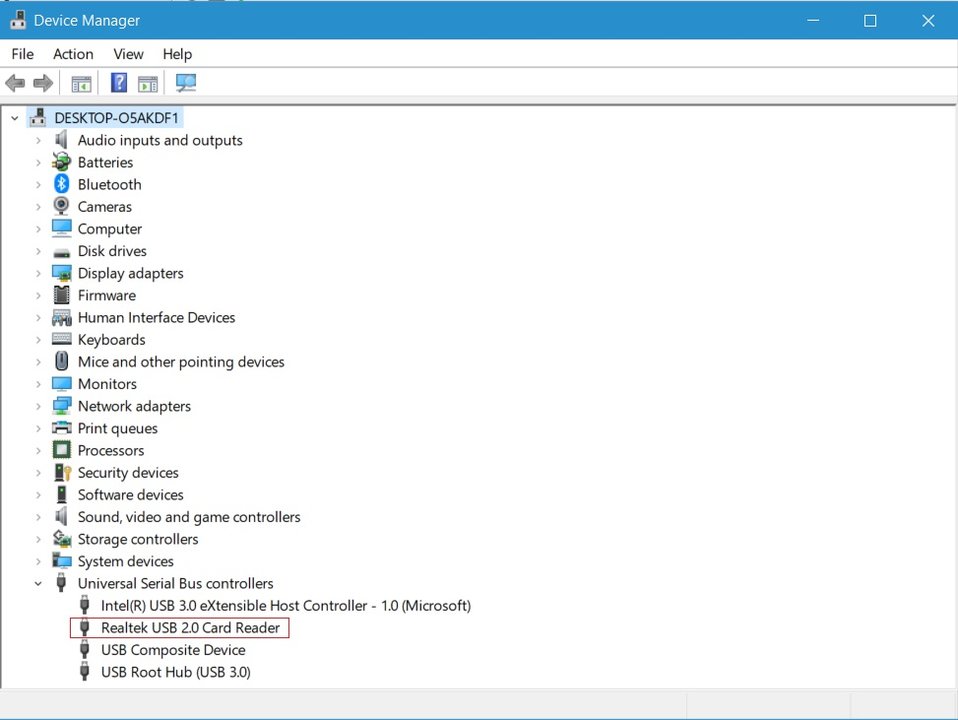Screen dimensions: 958x720
Task: Click the Action Pane toolbar icon
Action: pyautogui.click(x=148, y=83)
